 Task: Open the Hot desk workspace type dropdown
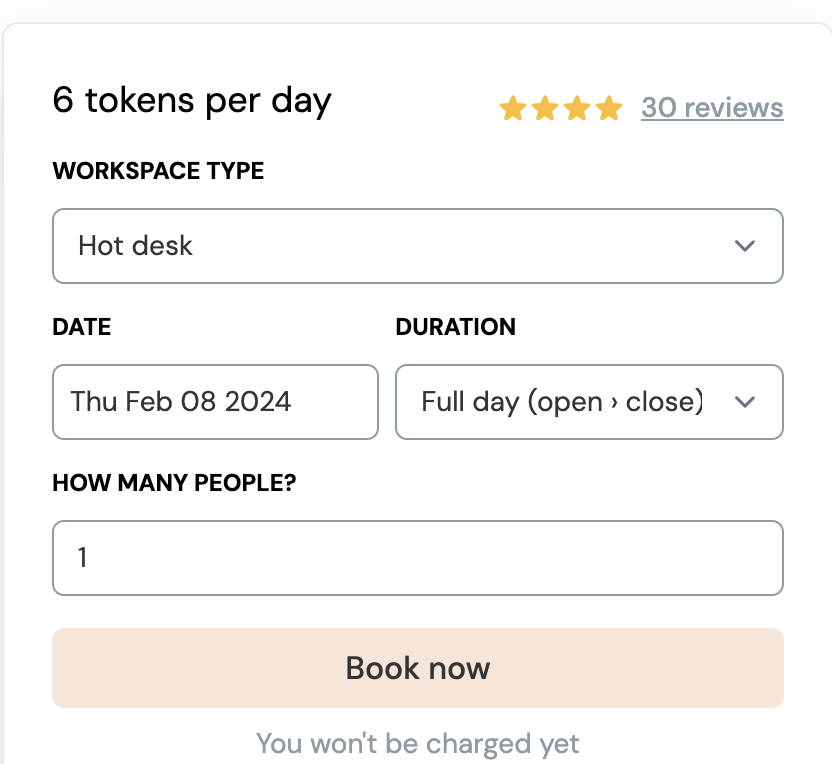pos(417,246)
